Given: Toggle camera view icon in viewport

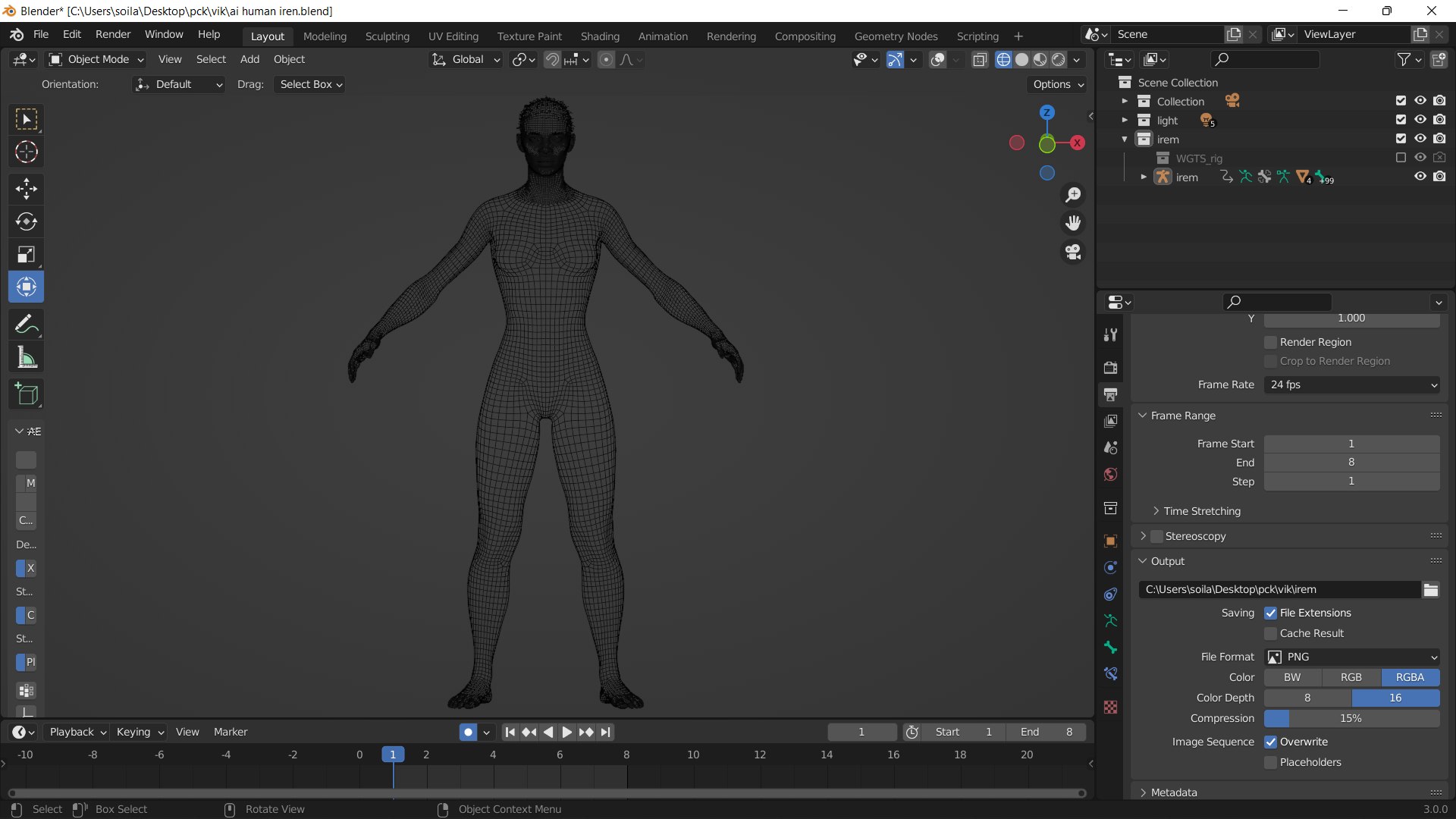Looking at the screenshot, I should point(1073,252).
